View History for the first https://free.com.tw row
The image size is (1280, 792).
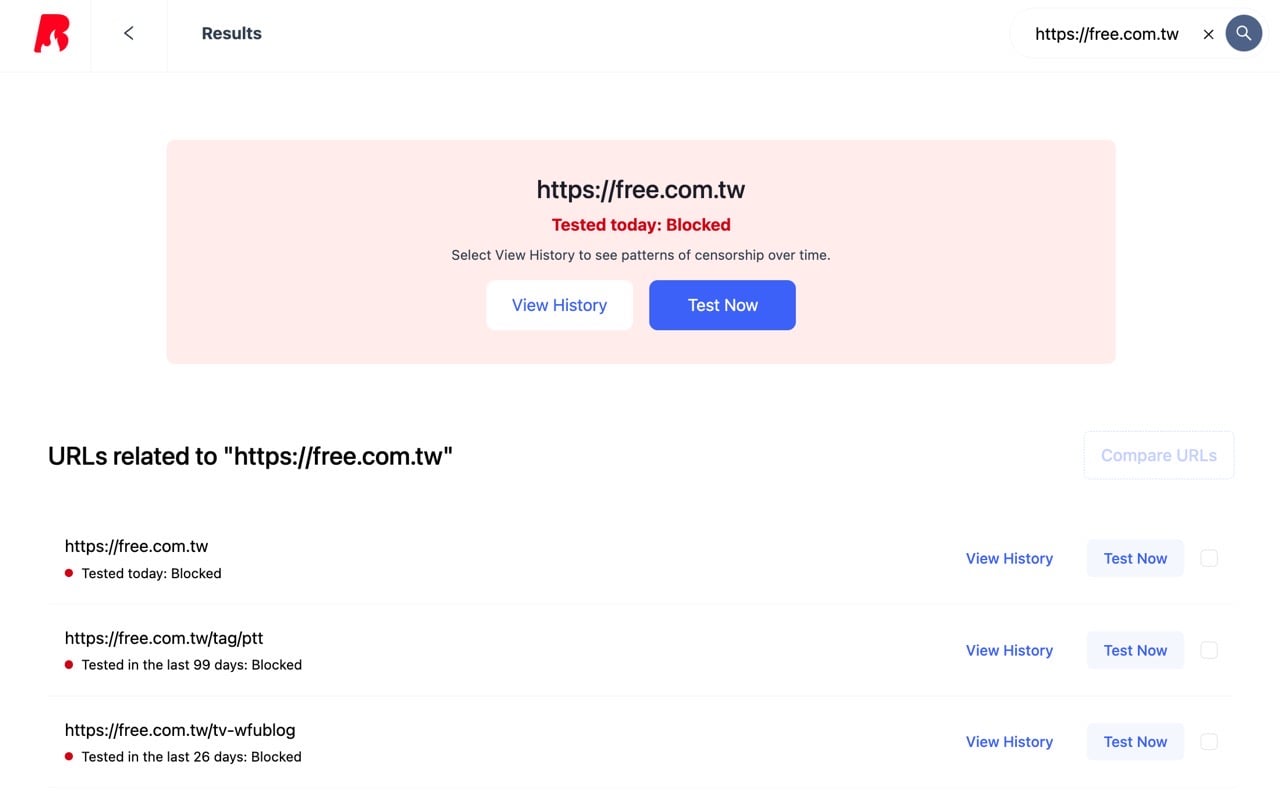1009,558
